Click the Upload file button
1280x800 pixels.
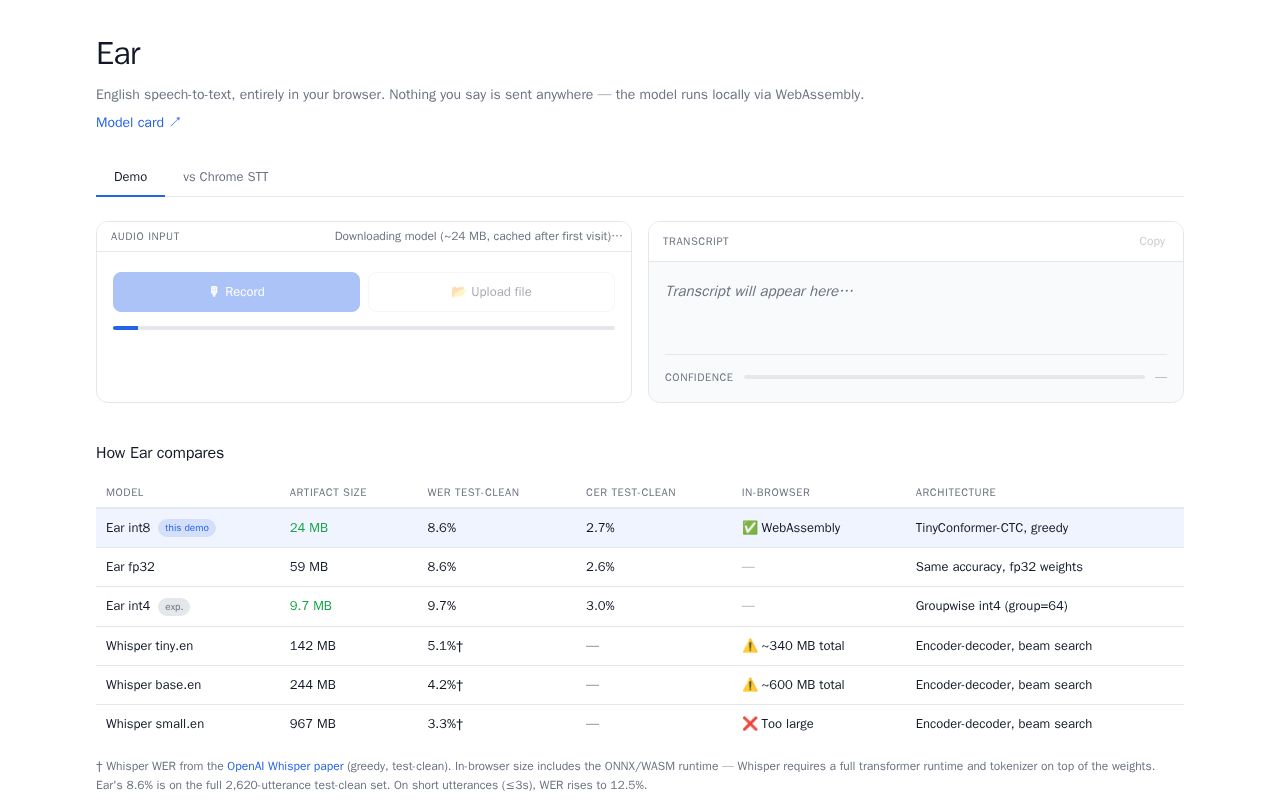point(491,292)
